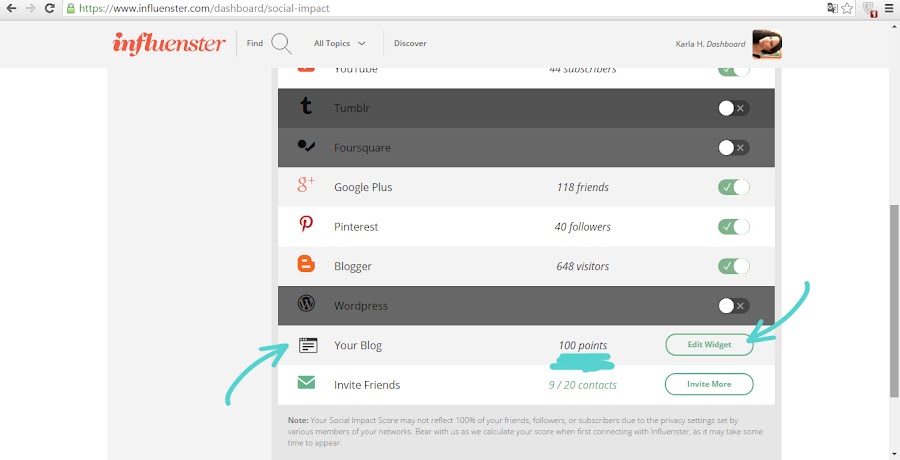Screen dimensions: 900x460
Task: Click the Pinterest P icon
Action: click(306, 224)
